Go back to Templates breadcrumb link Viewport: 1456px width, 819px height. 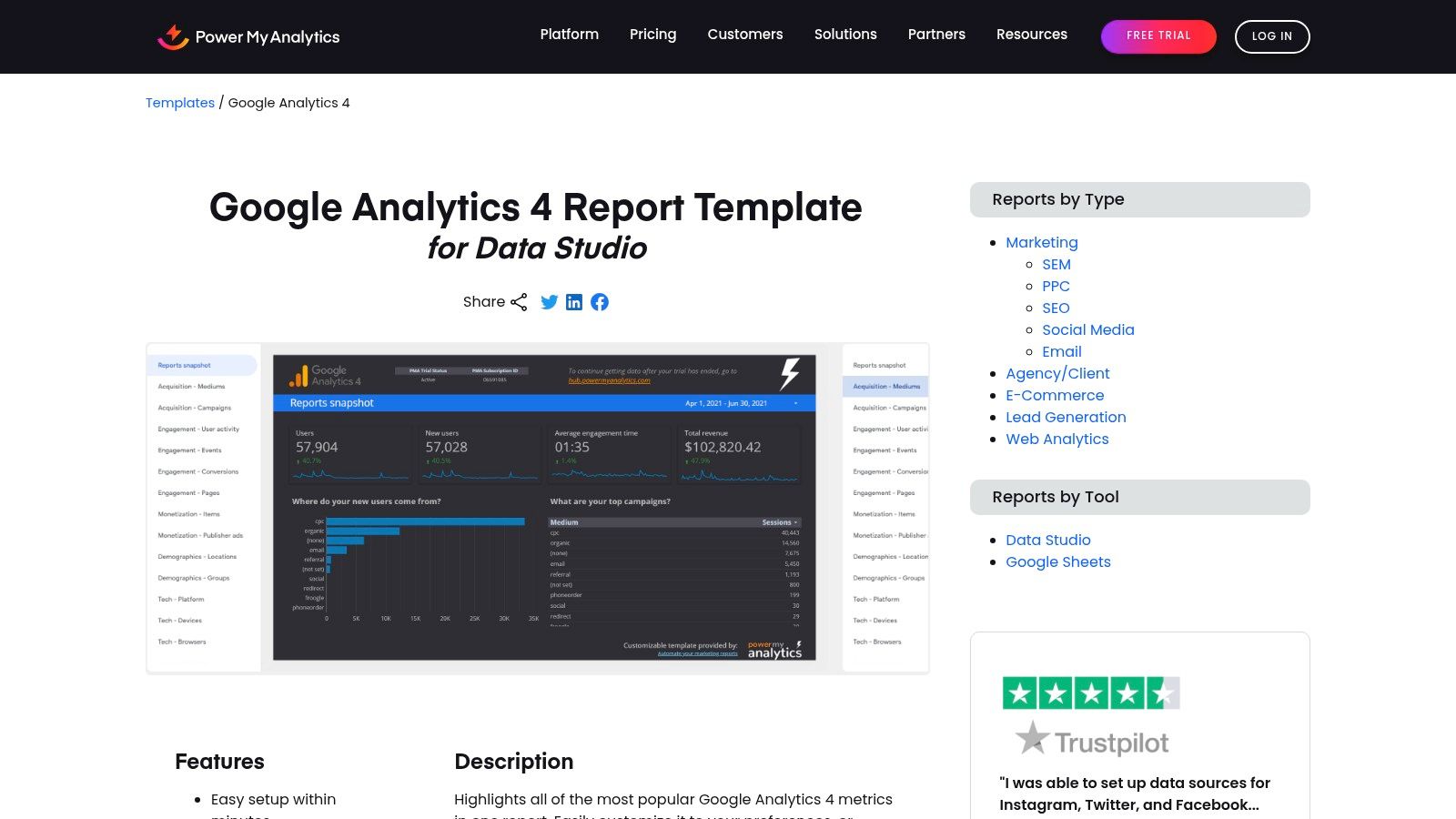tap(180, 103)
